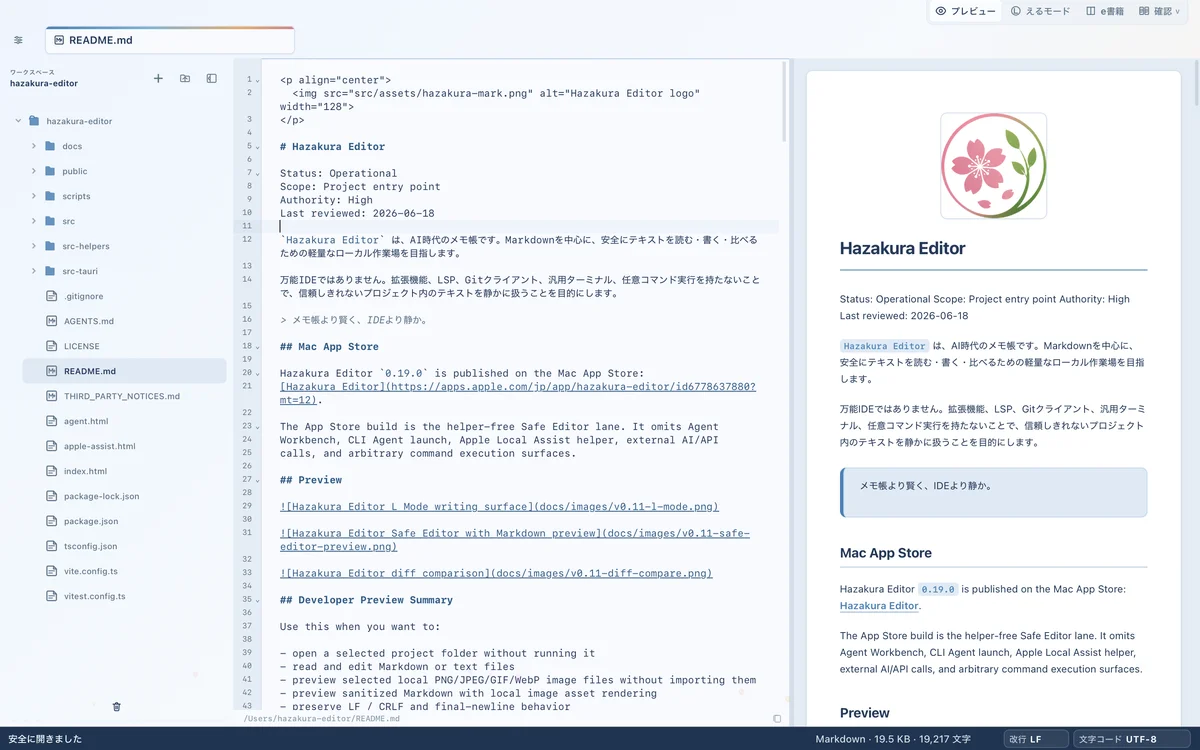Screen dimensions: 1200x750
Task: Expand the docs folder chevron
Action: click(x=34, y=146)
